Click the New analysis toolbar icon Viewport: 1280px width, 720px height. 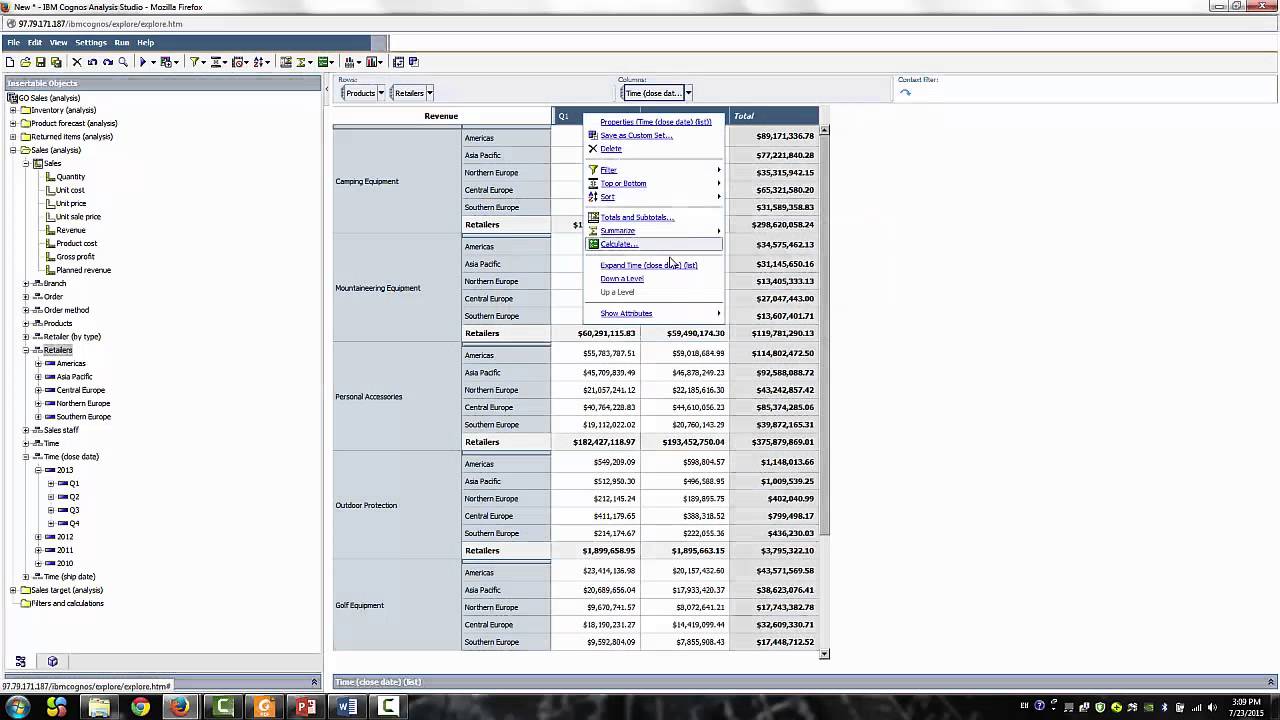[10, 62]
